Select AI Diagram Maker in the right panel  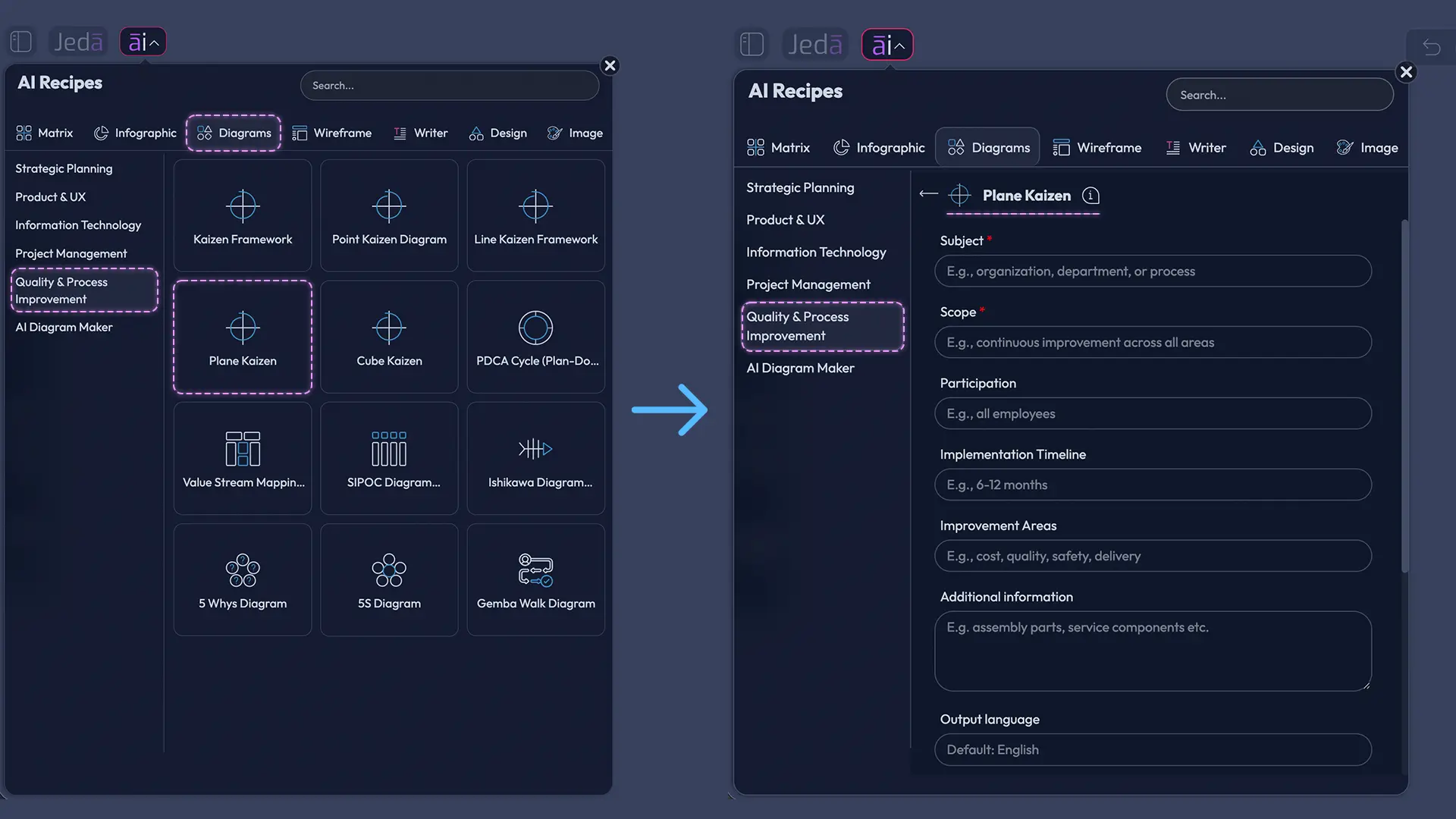pyautogui.click(x=800, y=368)
